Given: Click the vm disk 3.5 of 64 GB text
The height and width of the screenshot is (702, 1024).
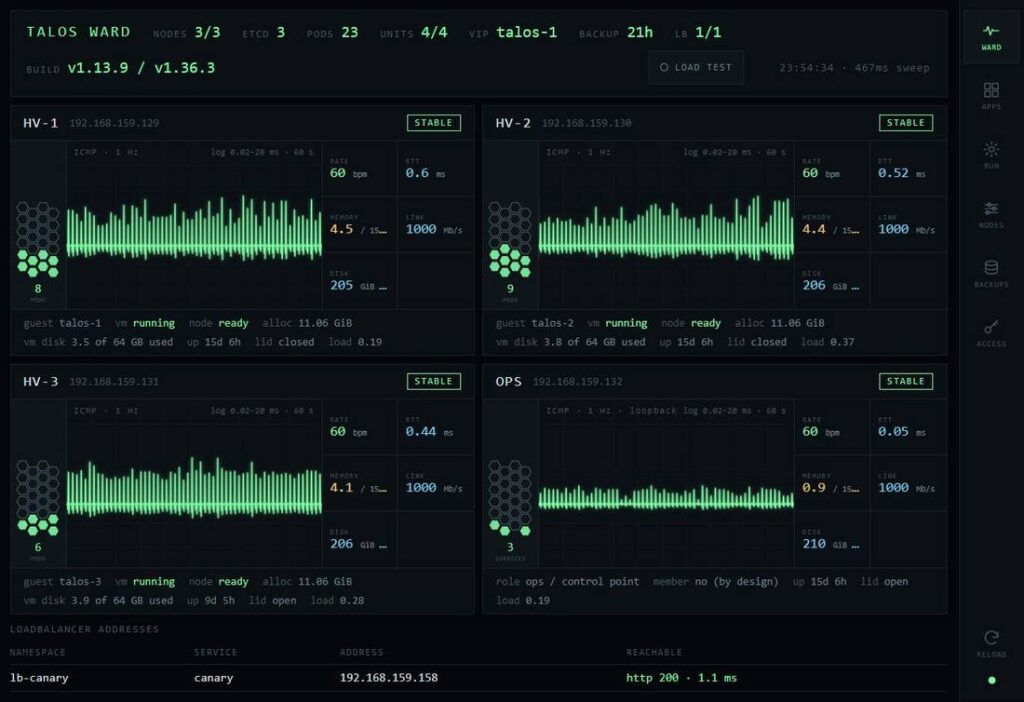Looking at the screenshot, I should click(x=98, y=342).
